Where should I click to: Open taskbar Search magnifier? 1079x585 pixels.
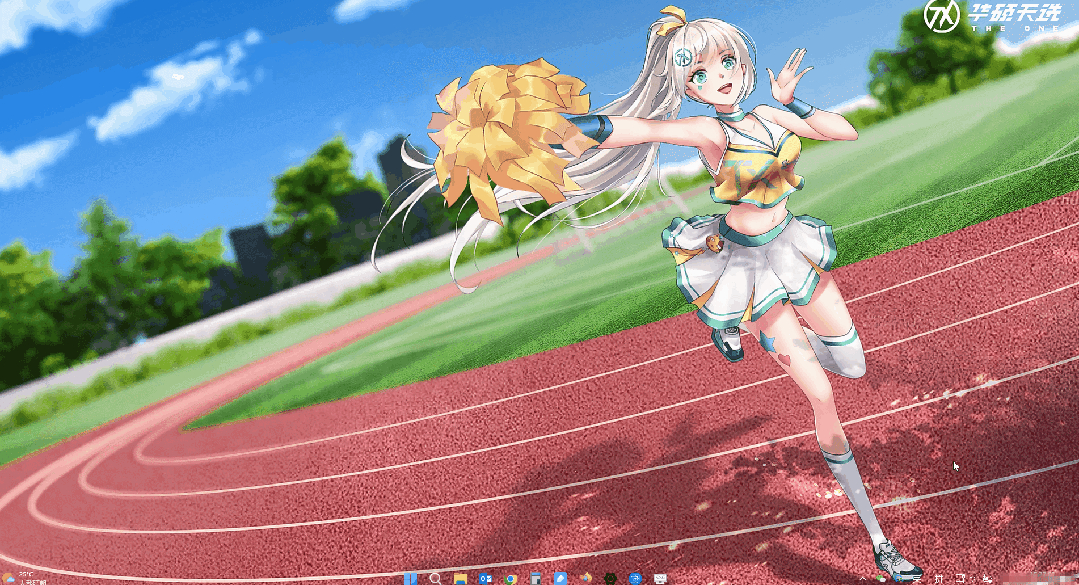(436, 579)
